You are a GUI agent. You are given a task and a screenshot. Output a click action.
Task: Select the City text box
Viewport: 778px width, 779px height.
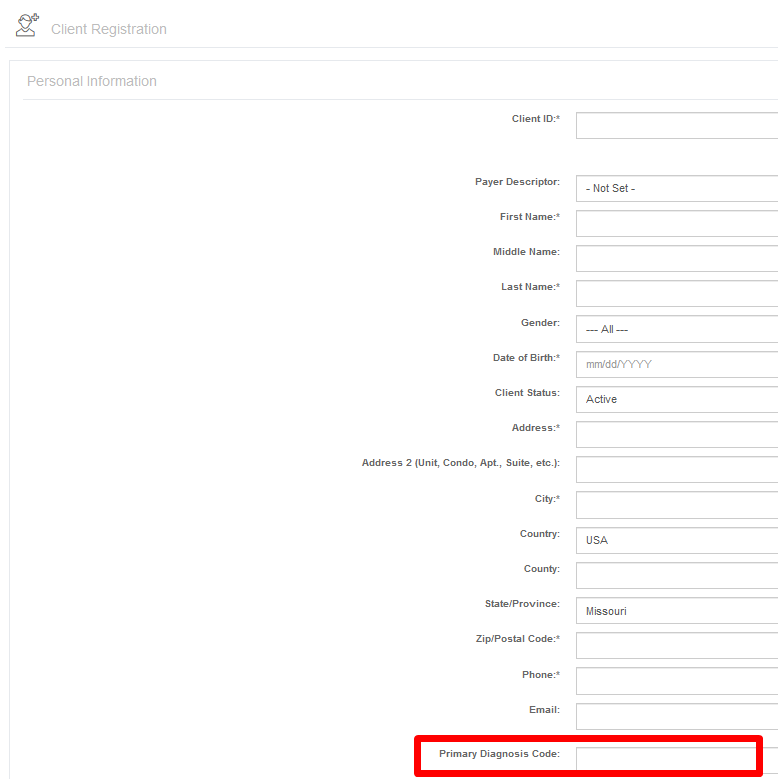[x=677, y=505]
